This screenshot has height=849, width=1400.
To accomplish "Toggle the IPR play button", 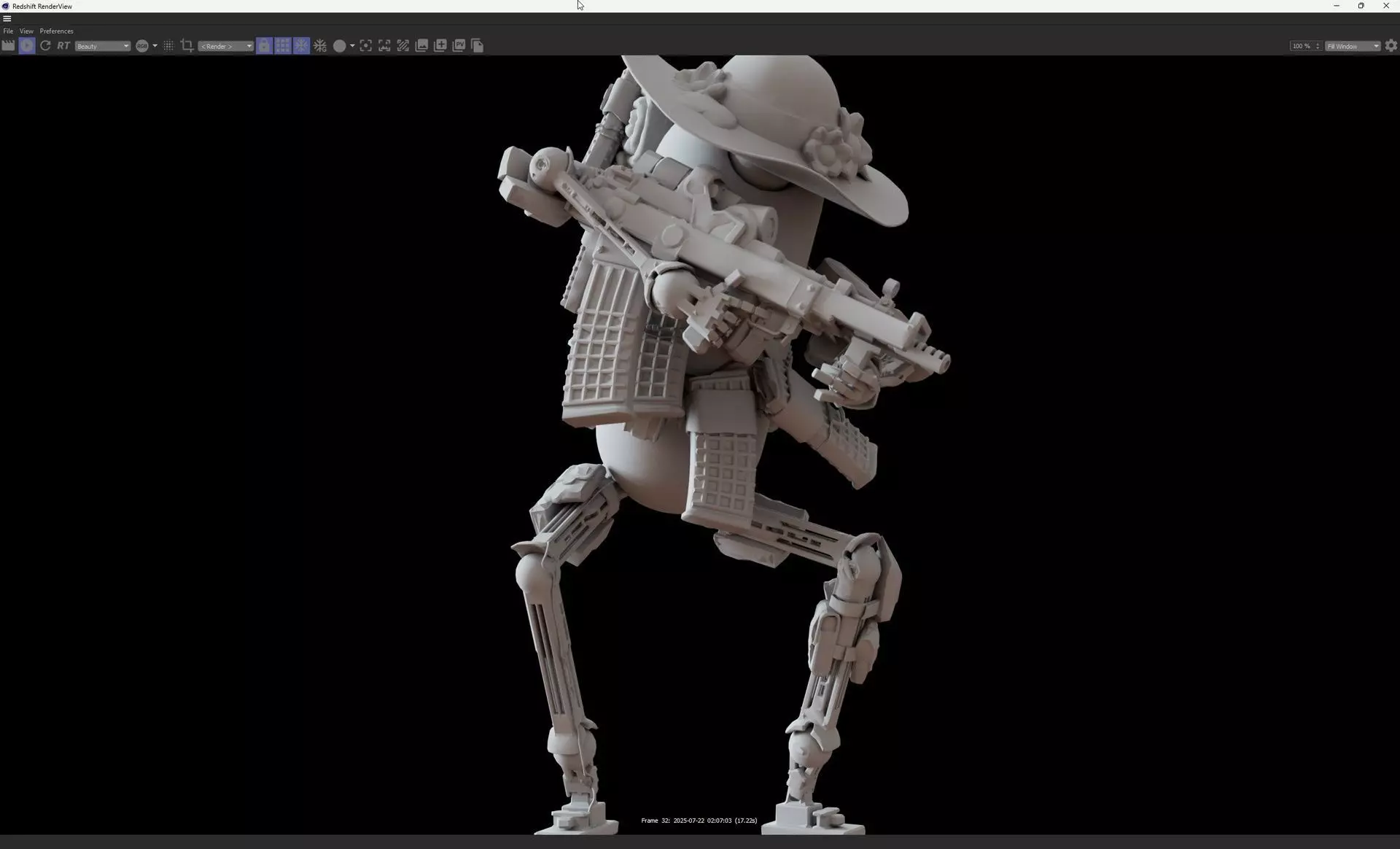I will [27, 46].
